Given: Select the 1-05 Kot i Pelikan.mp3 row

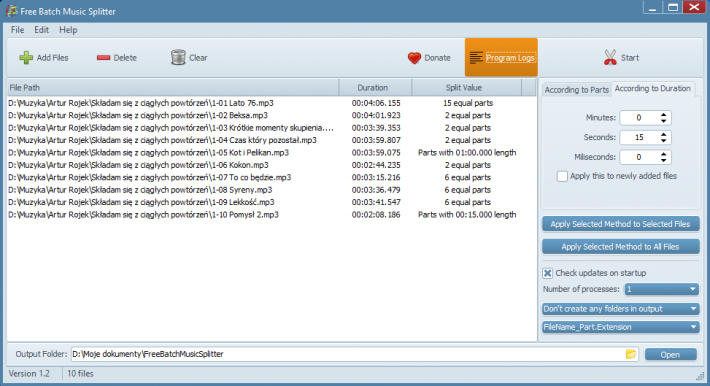Looking at the screenshot, I should (x=271, y=153).
